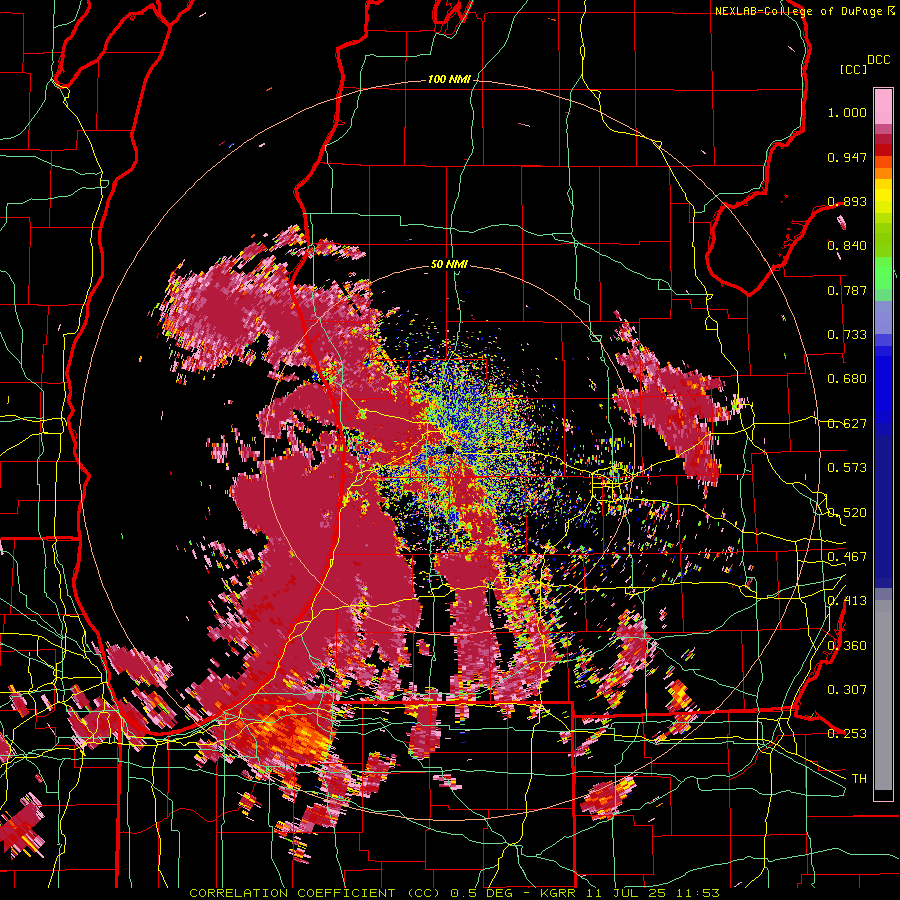900x900 pixels.
Task: Click the 0.733 legend value
Action: click(847, 335)
